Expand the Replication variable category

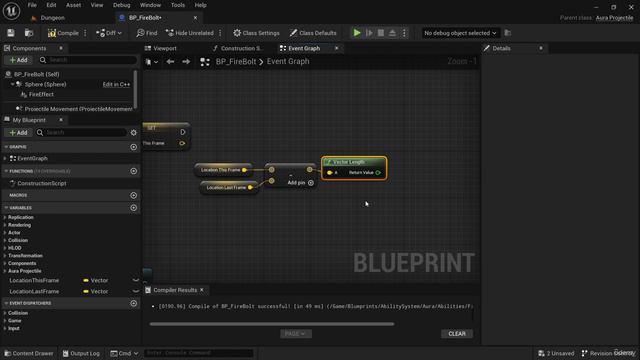5,218
